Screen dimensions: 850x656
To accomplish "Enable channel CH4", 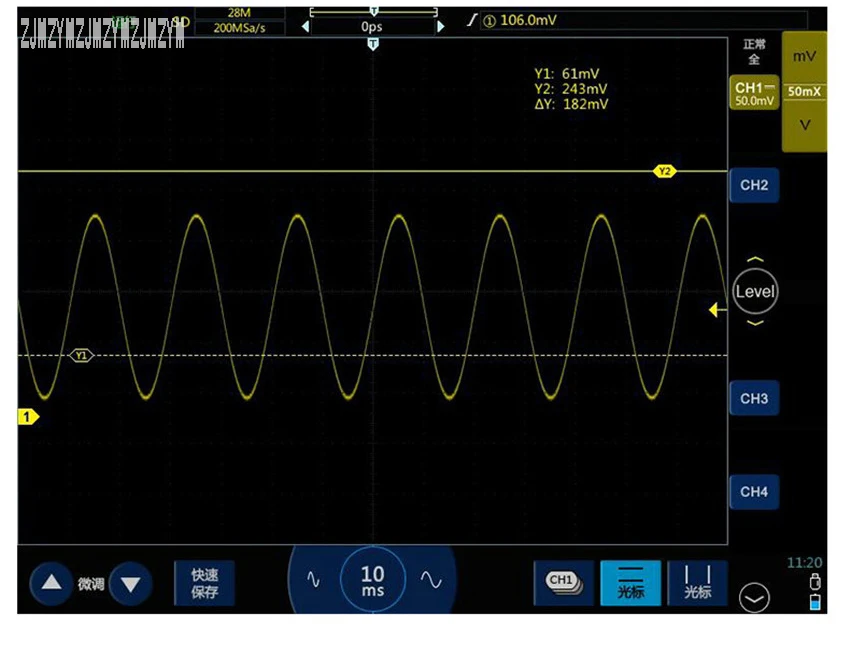I will pyautogui.click(x=754, y=492).
